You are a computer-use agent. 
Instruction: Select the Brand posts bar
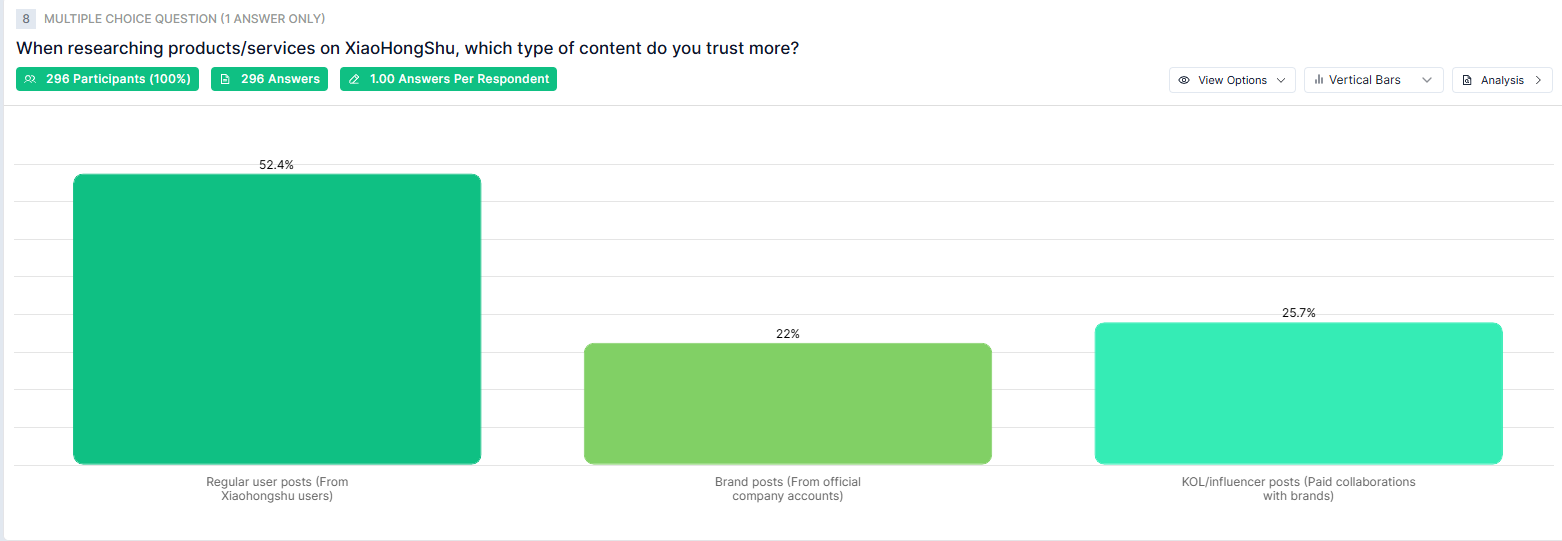point(788,403)
